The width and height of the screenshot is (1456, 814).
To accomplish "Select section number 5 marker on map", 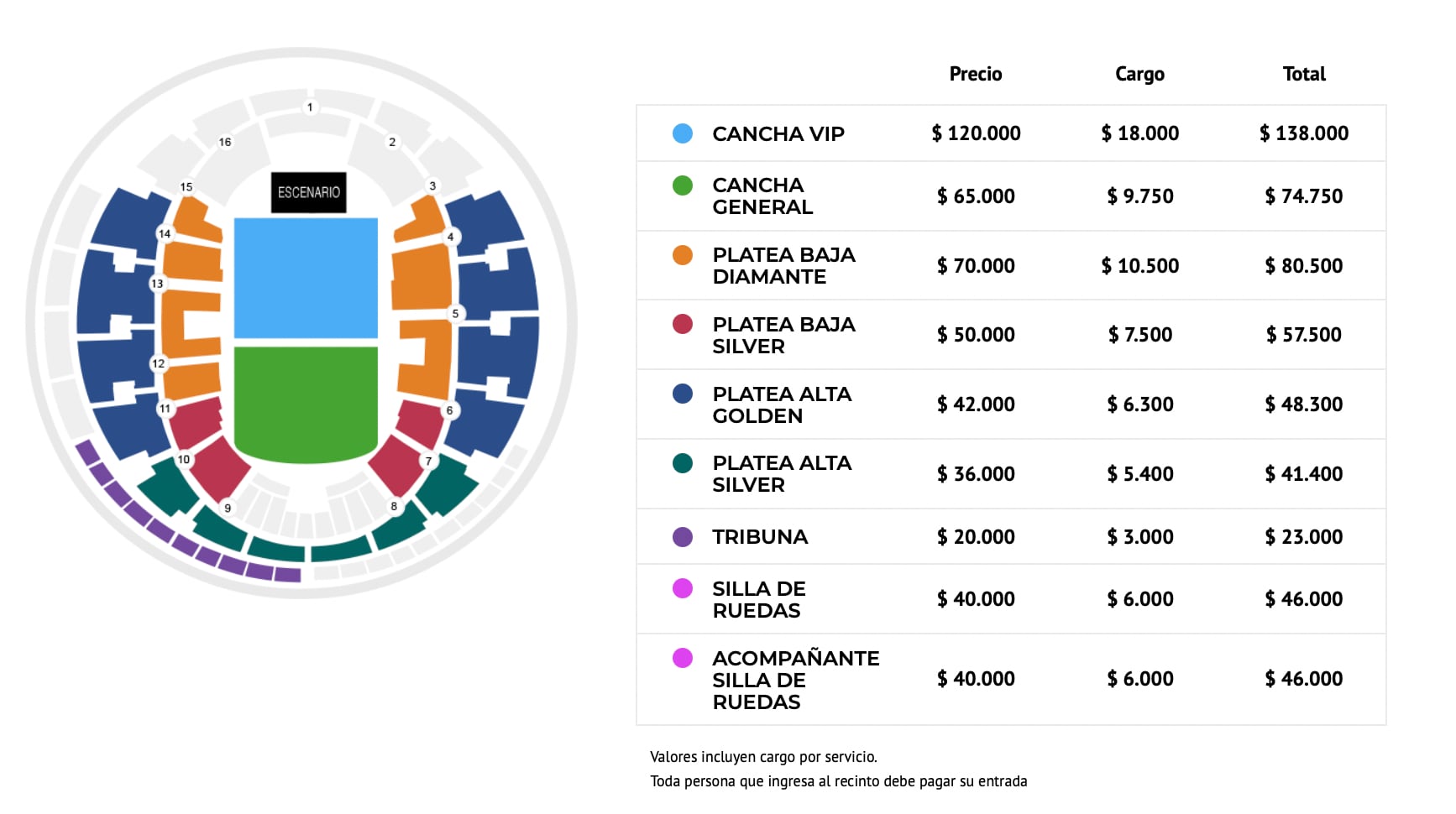I will click(455, 314).
